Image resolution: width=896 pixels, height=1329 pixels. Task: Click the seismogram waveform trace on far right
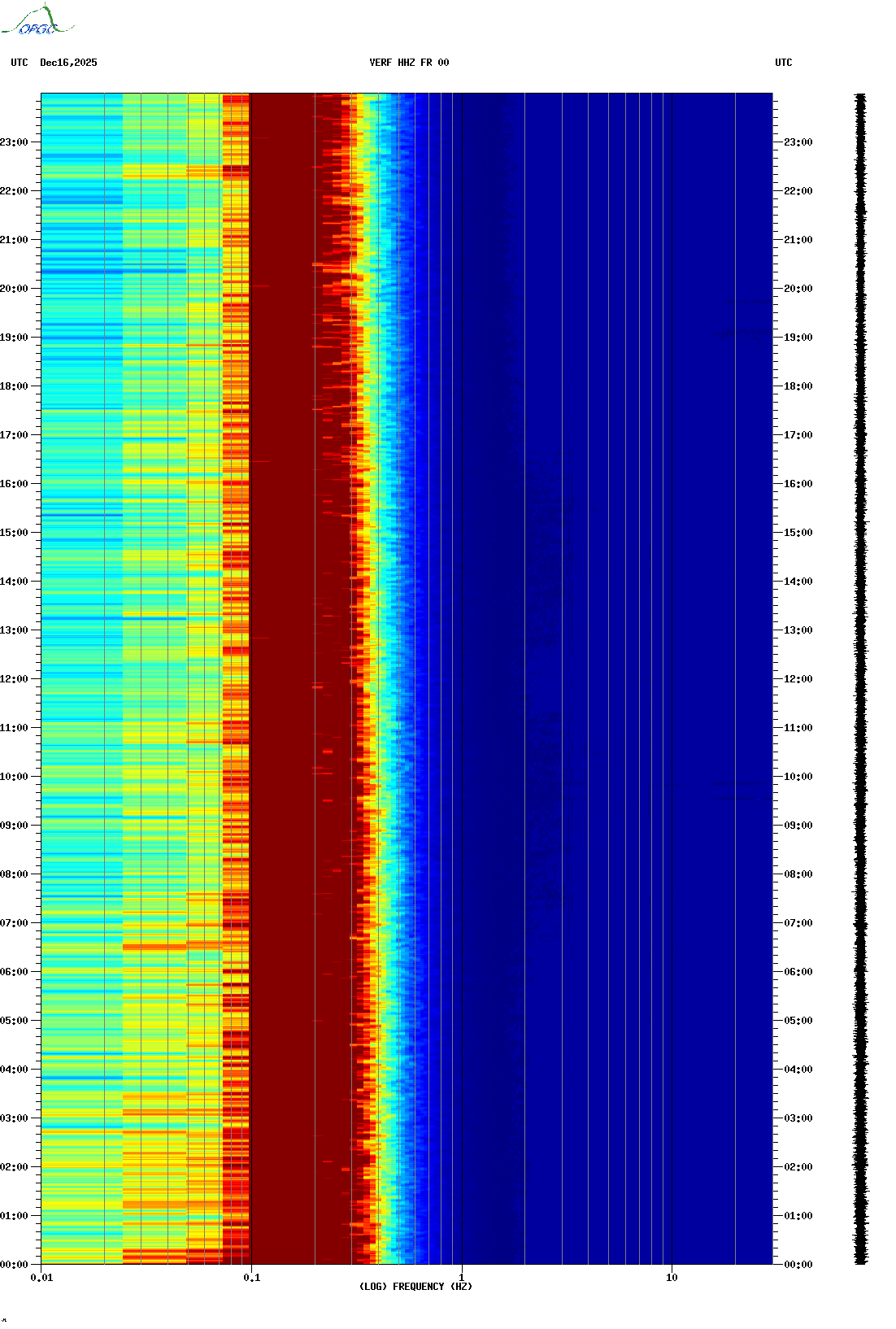point(860,679)
